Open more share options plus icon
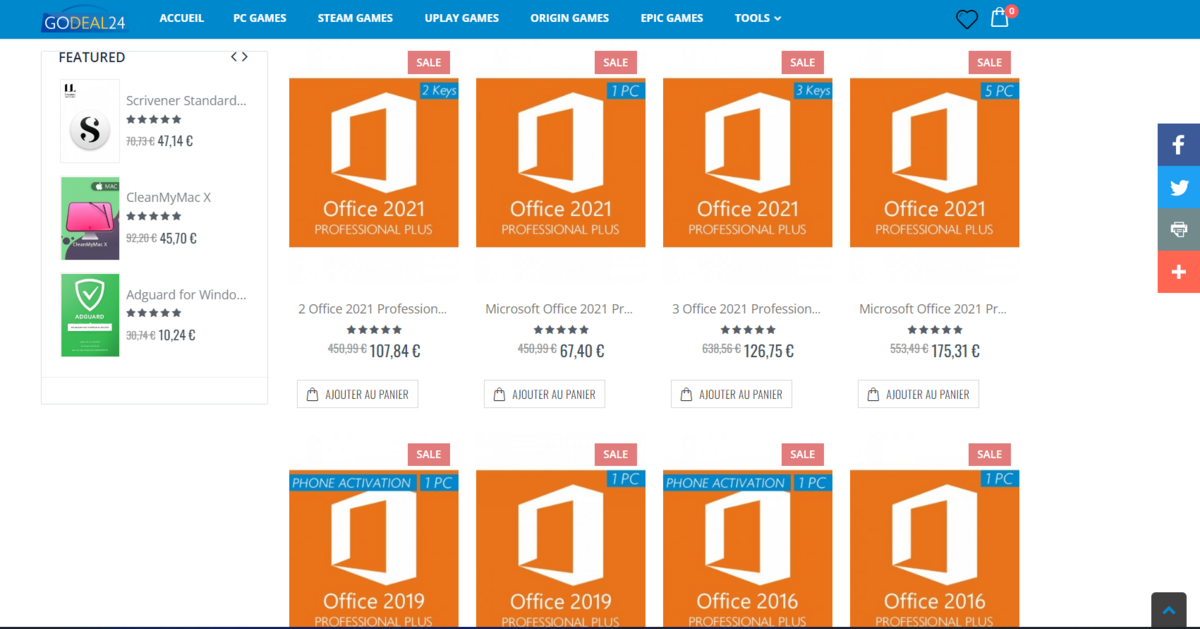Image resolution: width=1200 pixels, height=629 pixels. pyautogui.click(x=1179, y=272)
